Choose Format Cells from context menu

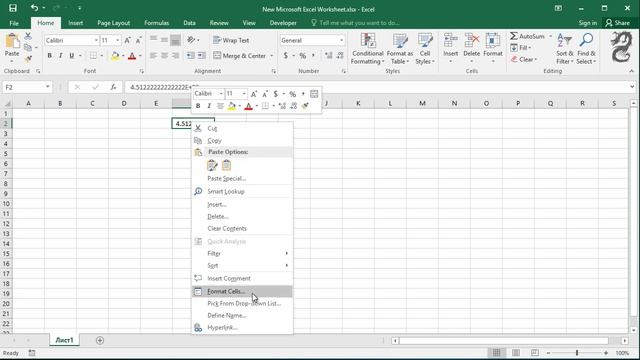click(242, 291)
